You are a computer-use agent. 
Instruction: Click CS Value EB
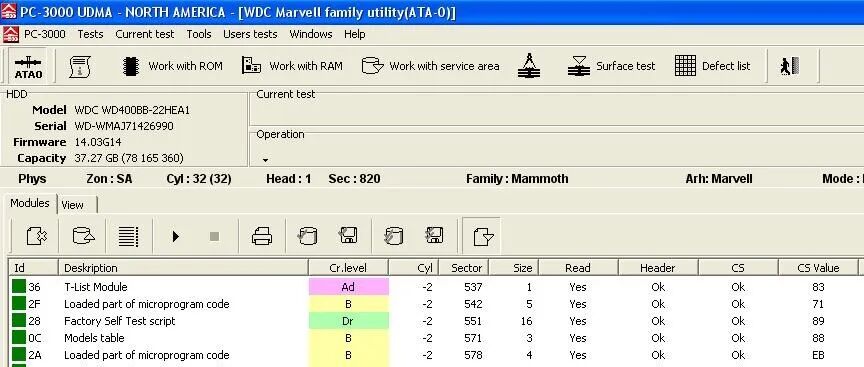click(x=818, y=355)
